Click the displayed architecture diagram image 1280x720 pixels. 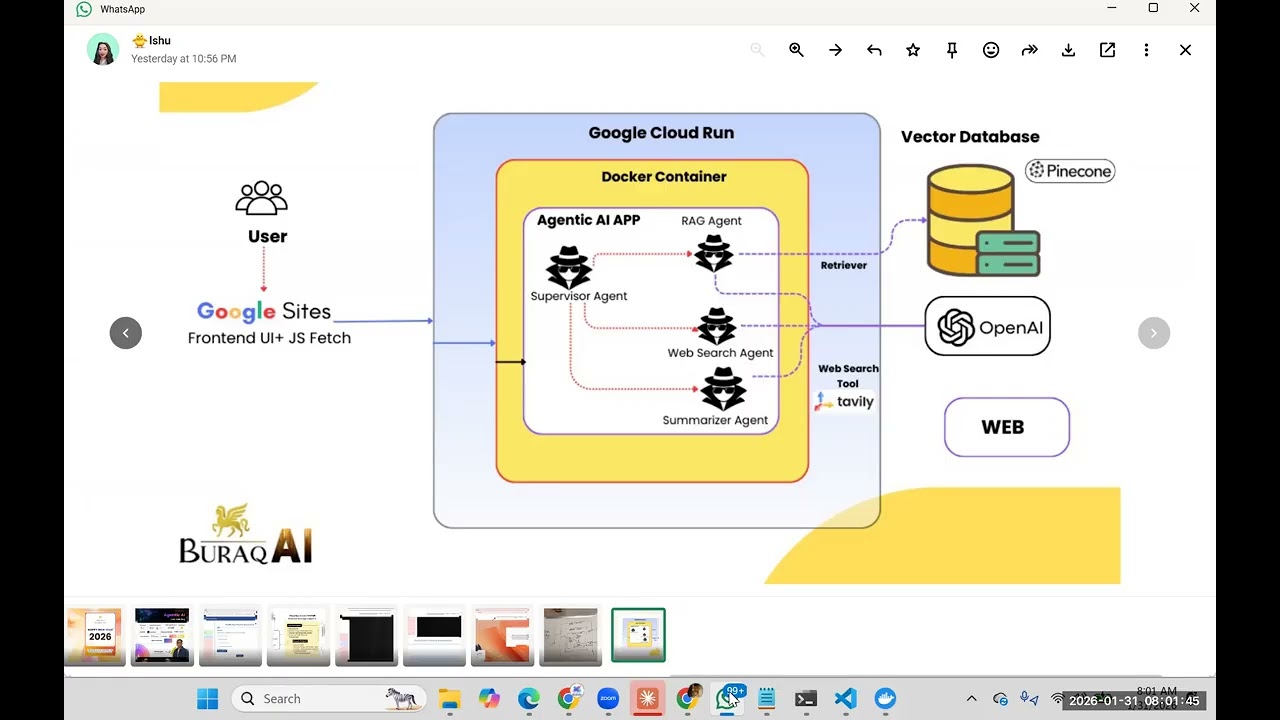point(640,333)
